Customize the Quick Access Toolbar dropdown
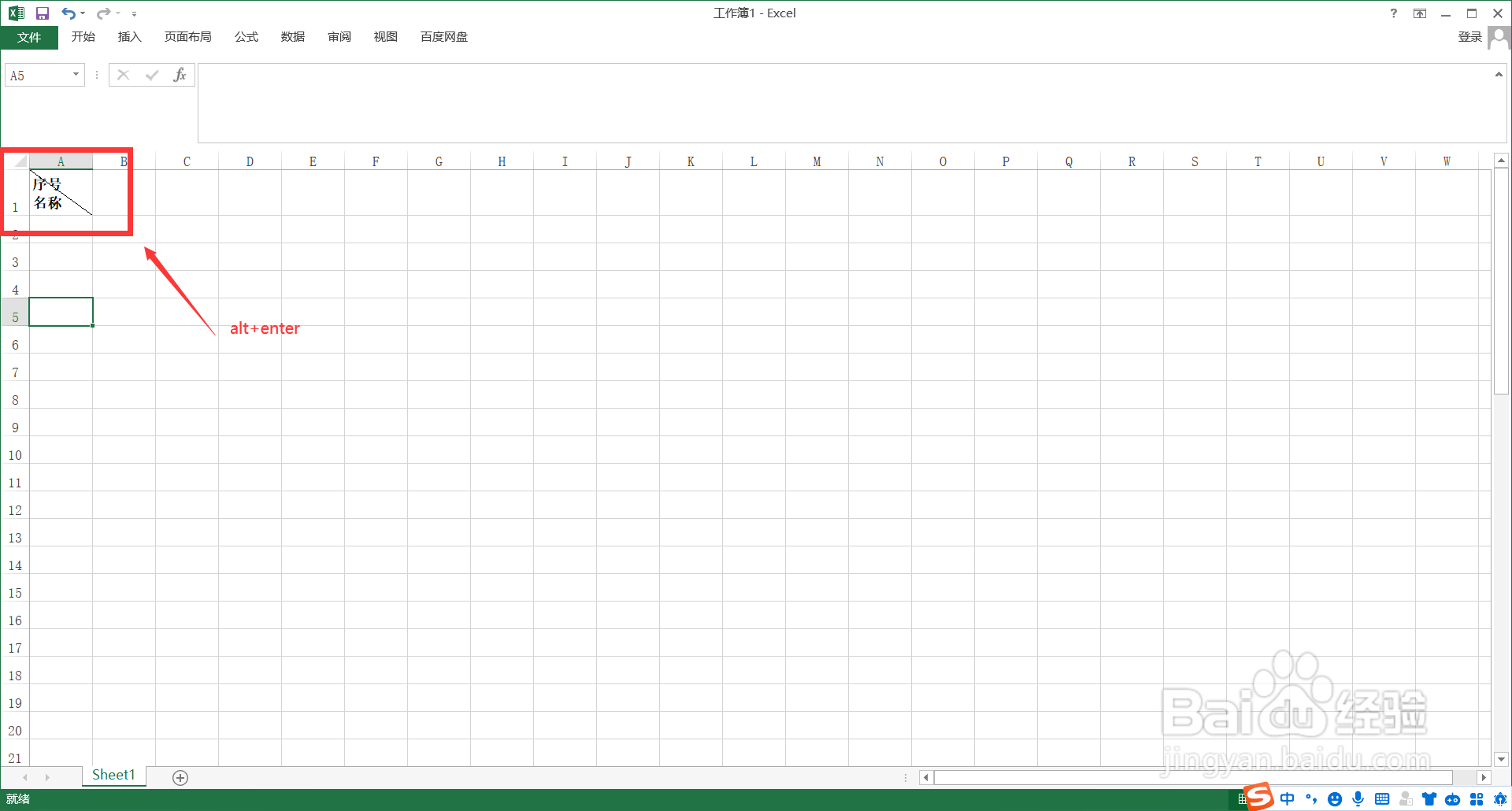Viewport: 1512px width, 811px height. pyautogui.click(x=134, y=13)
